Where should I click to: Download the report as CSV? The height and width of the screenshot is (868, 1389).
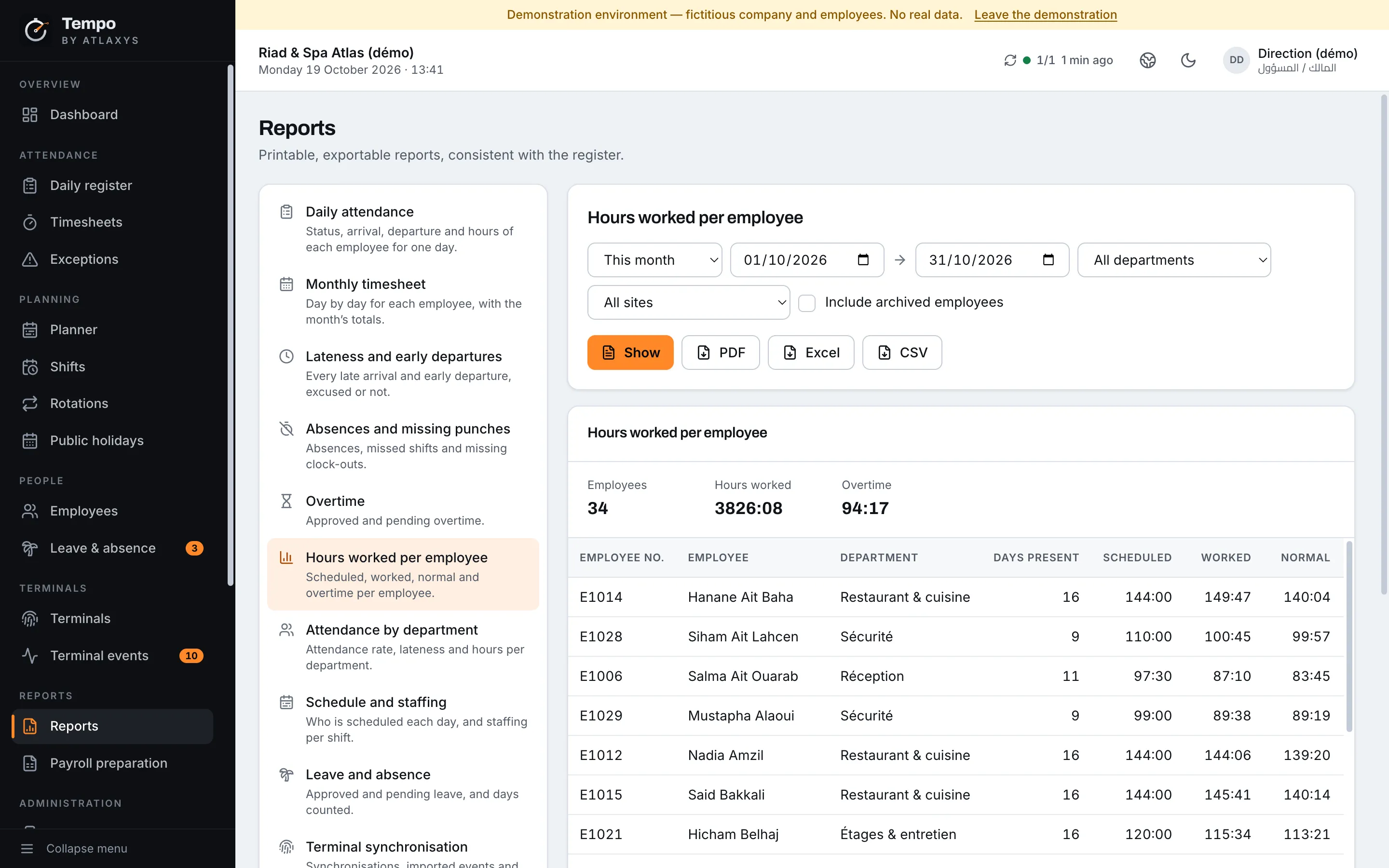tap(902, 353)
